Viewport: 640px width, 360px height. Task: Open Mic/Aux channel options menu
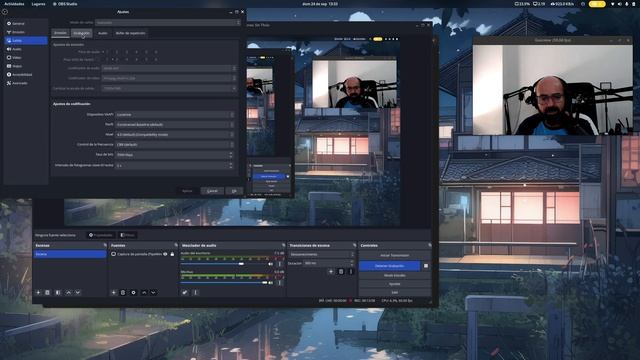[x=280, y=282]
